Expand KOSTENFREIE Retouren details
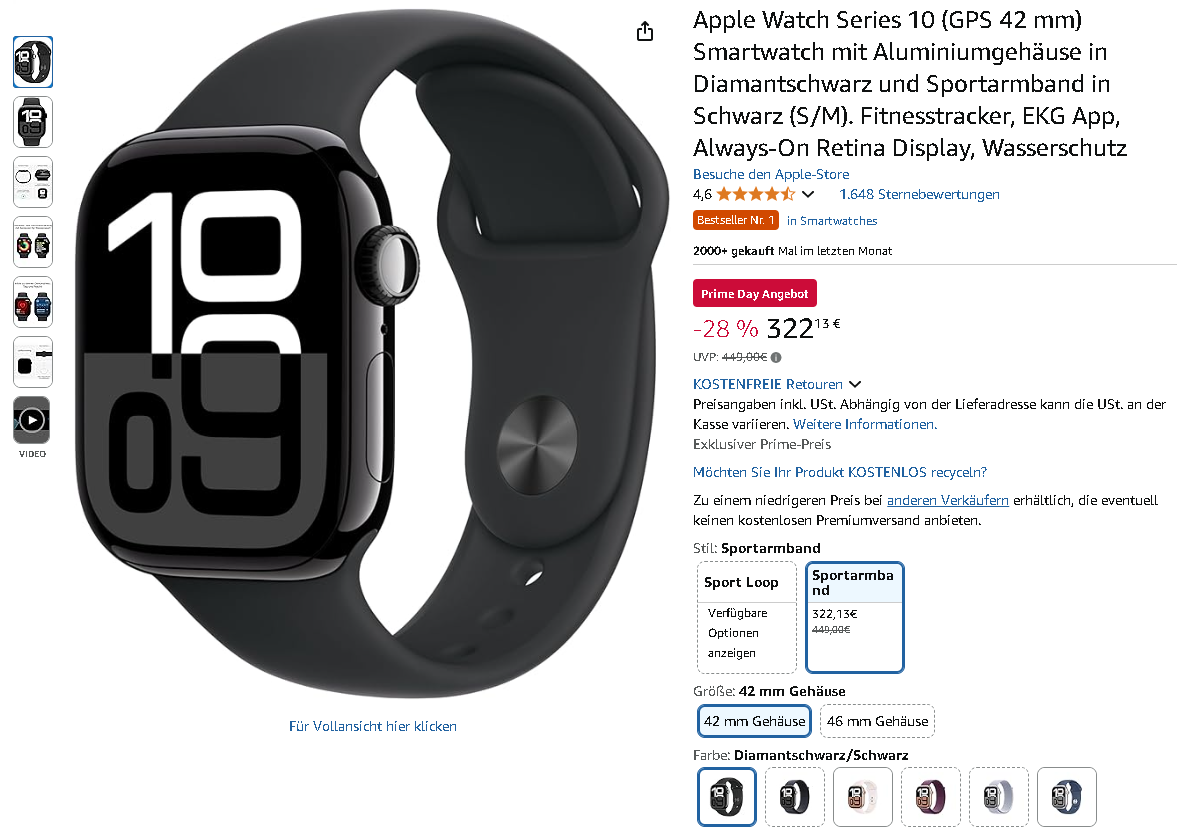This screenshot has height=834, width=1179. pos(776,384)
